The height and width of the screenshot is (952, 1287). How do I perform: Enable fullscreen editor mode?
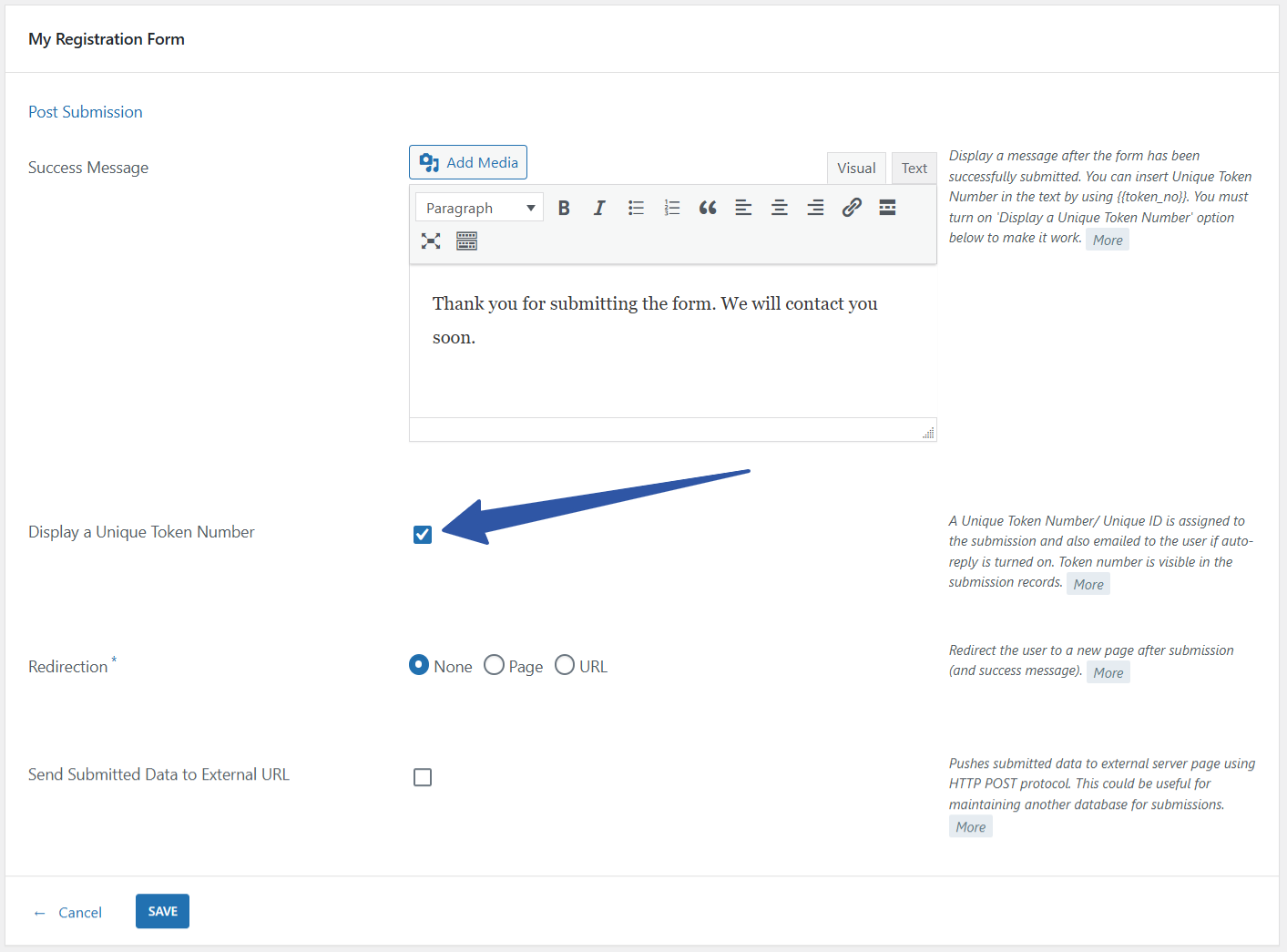(431, 241)
